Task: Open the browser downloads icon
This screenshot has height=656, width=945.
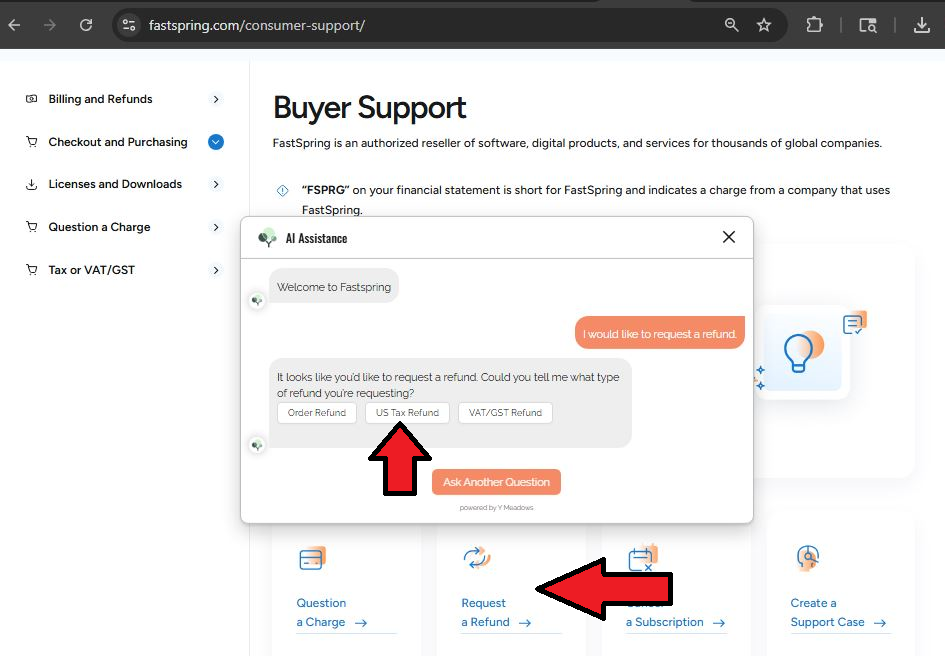Action: pyautogui.click(x=922, y=25)
